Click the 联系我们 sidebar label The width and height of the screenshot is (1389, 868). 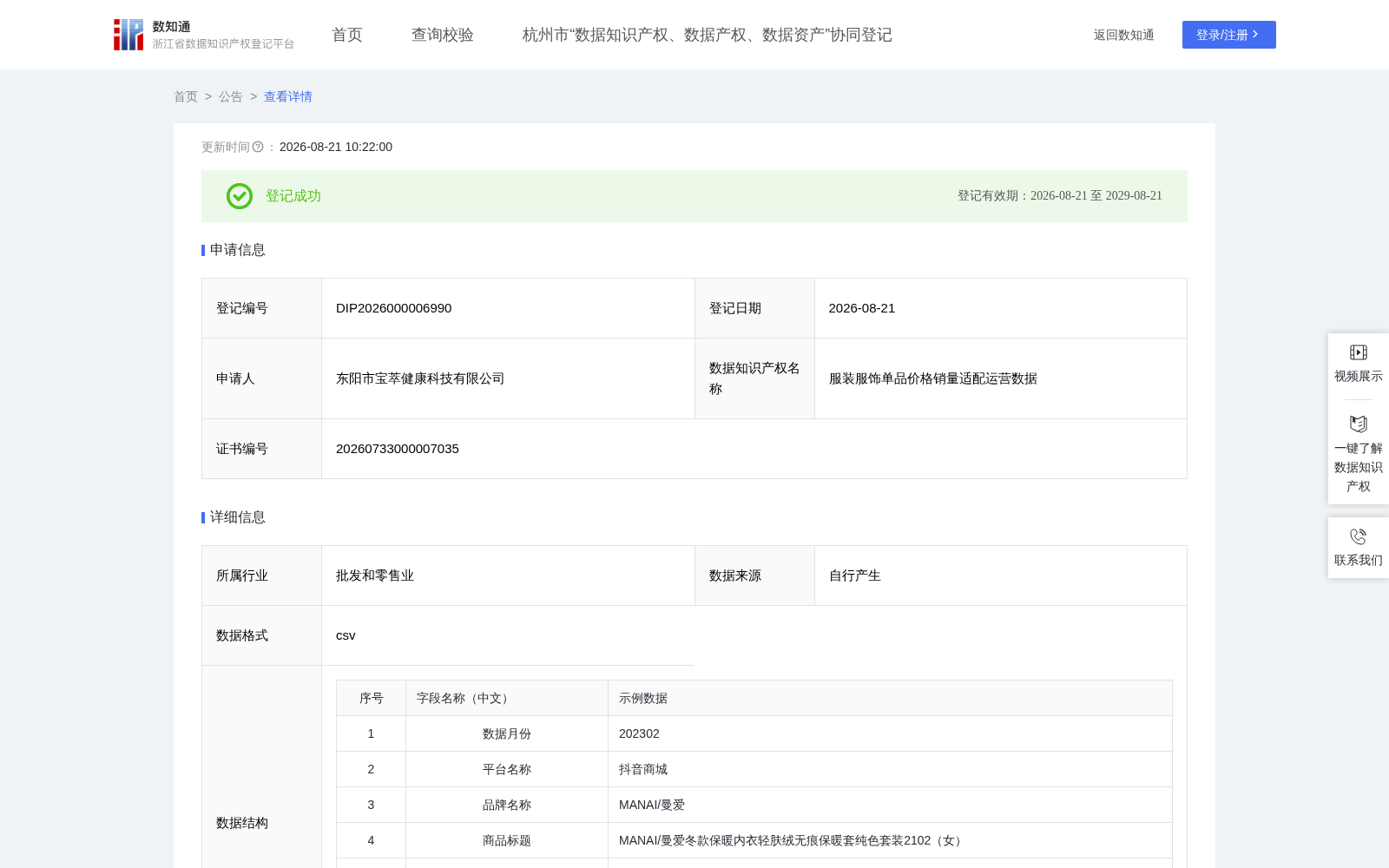(1359, 560)
